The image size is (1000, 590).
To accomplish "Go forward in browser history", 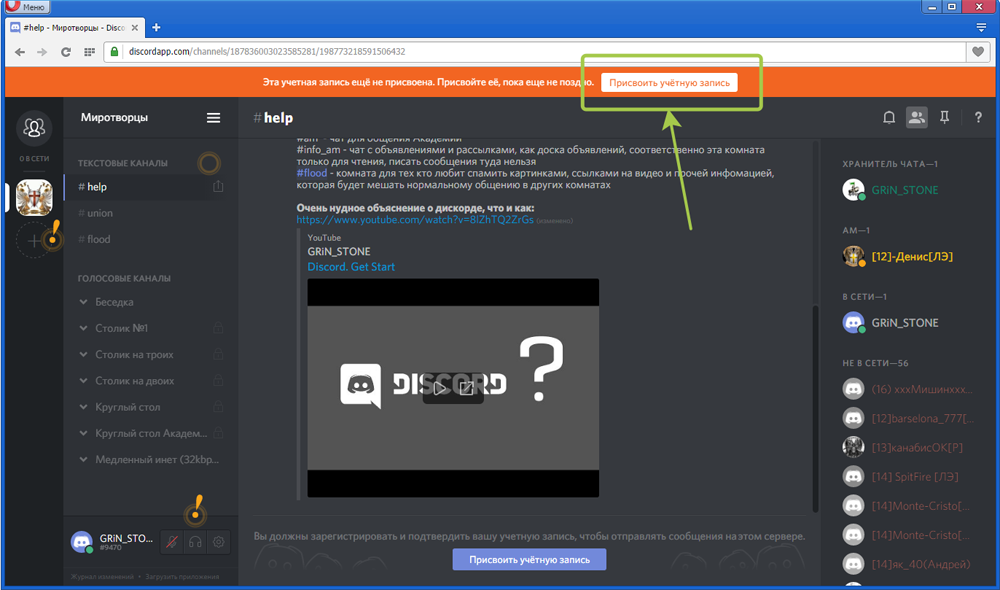I will click(42, 52).
